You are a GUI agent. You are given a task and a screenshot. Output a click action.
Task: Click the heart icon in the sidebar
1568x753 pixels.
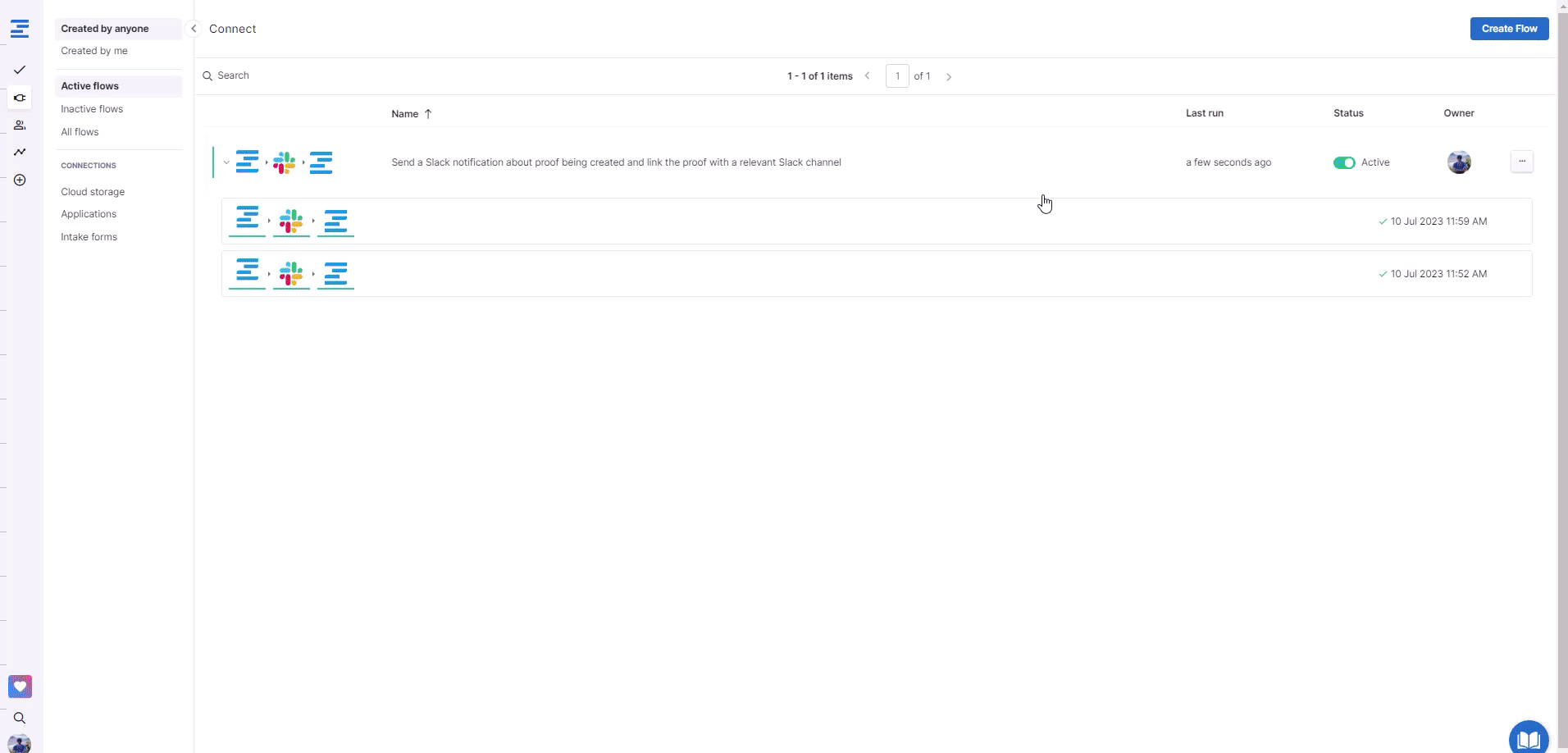click(20, 687)
